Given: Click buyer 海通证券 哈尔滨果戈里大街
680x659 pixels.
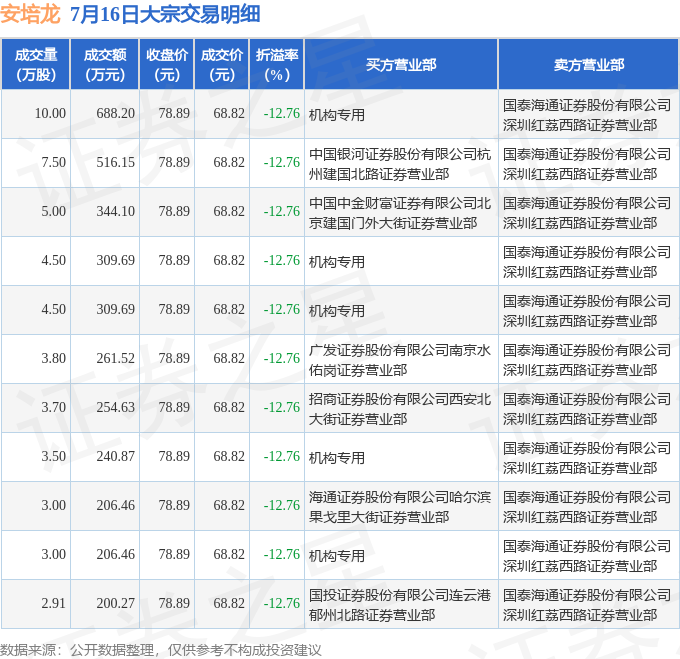Looking at the screenshot, I should 400,507.
